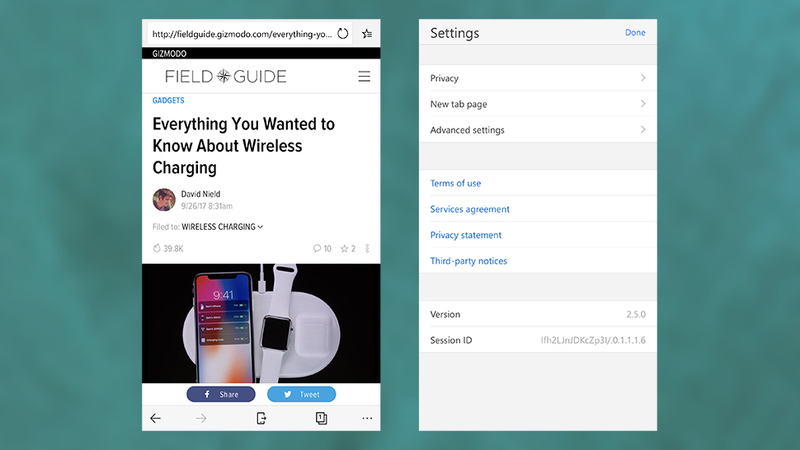Open the favorites star icon
This screenshot has width=800, height=450.
pyautogui.click(x=367, y=34)
